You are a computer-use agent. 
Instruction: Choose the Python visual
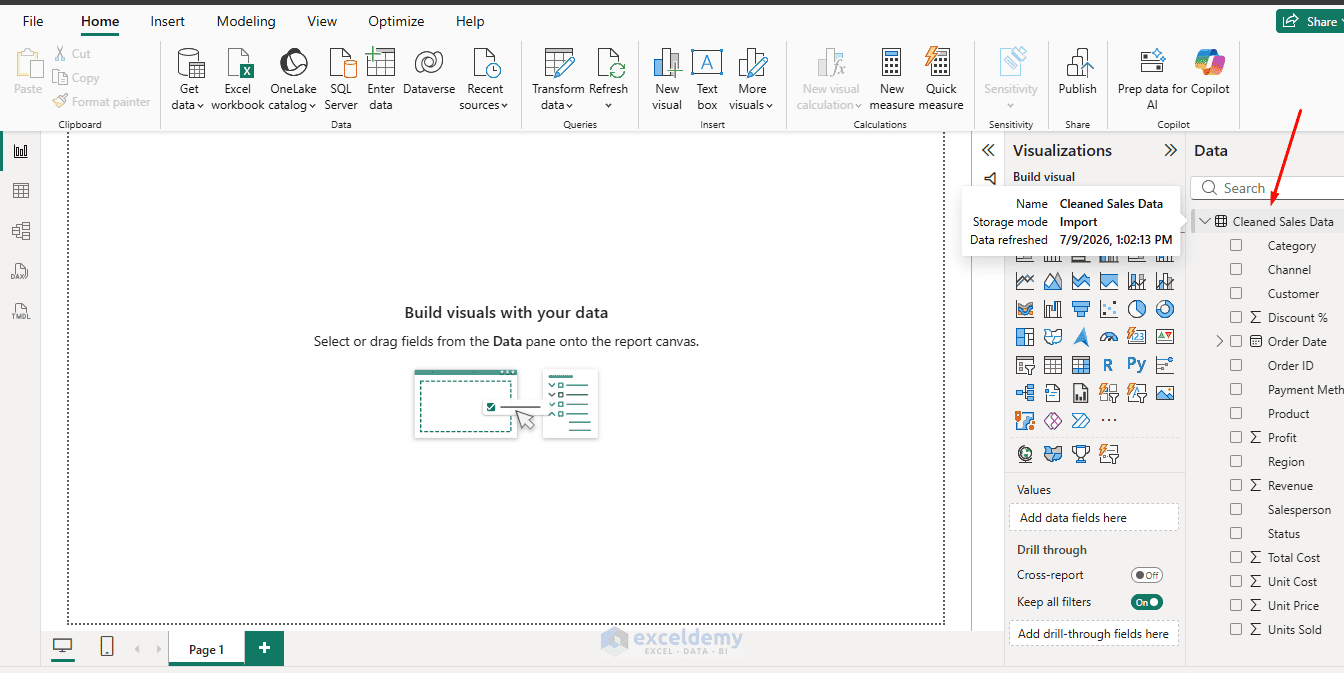1137,365
